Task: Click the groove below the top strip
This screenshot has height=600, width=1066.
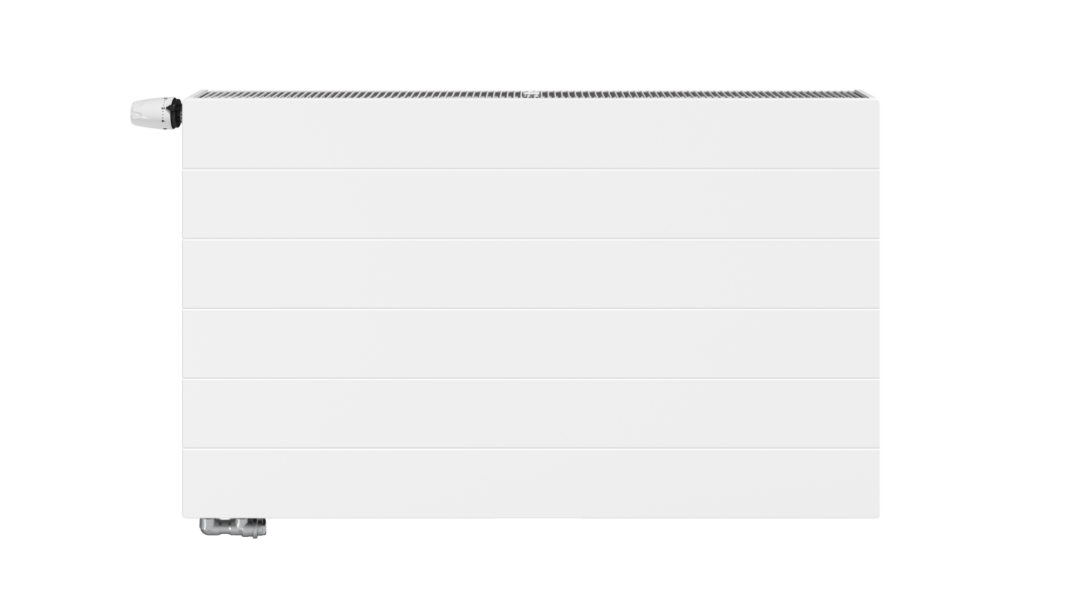Action: click(531, 169)
